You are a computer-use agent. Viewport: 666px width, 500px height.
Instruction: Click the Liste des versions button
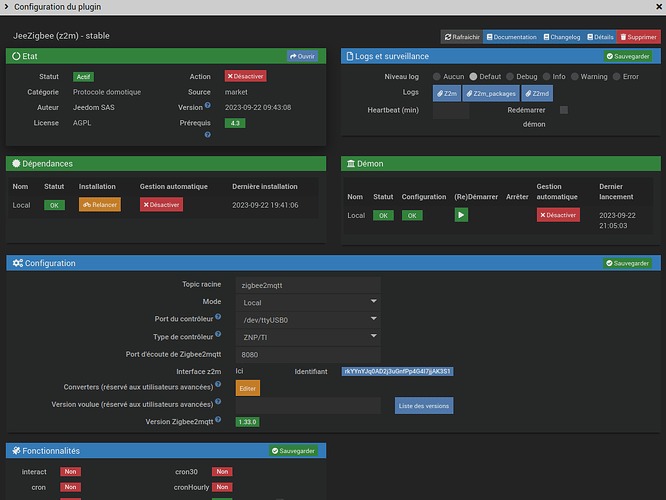424,406
